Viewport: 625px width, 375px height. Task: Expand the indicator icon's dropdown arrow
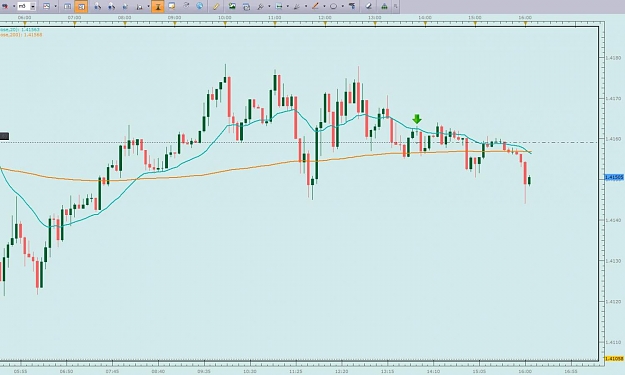point(148,6)
